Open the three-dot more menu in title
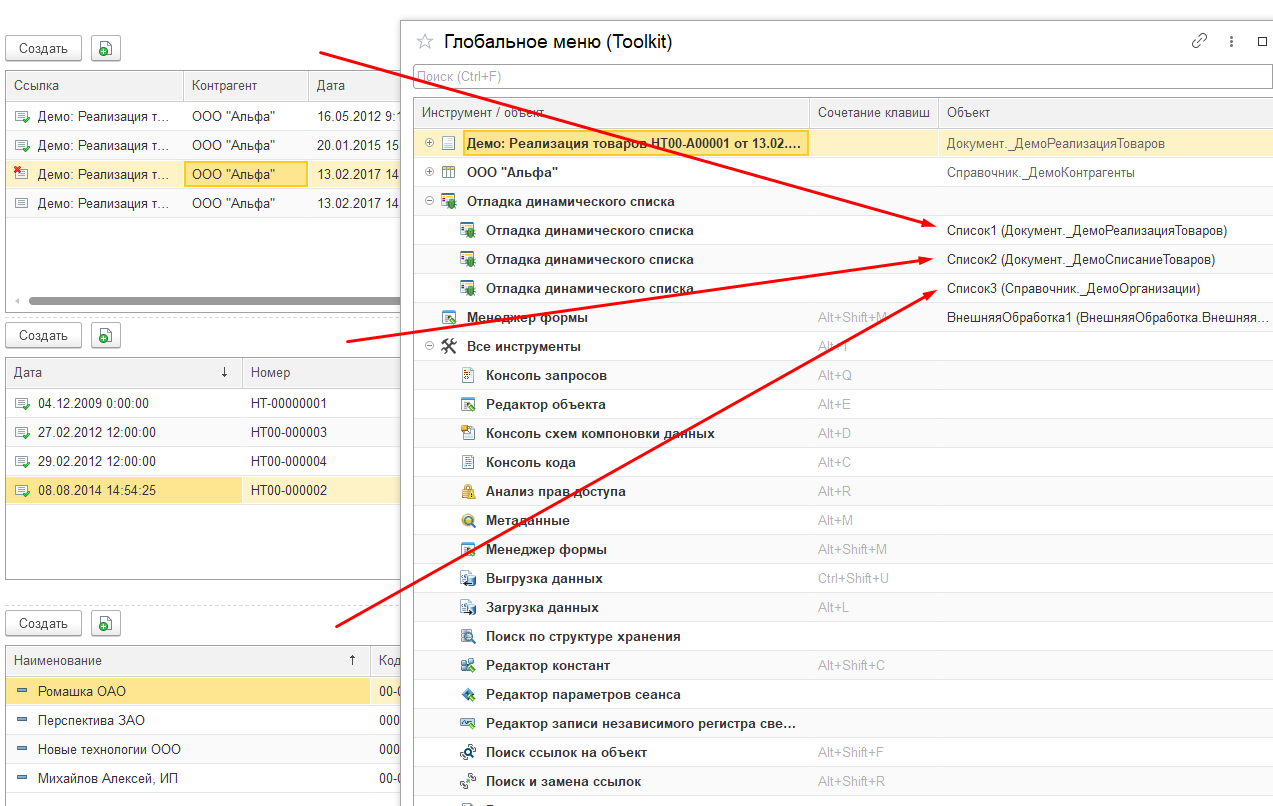The height and width of the screenshot is (806, 1273). (1232, 41)
